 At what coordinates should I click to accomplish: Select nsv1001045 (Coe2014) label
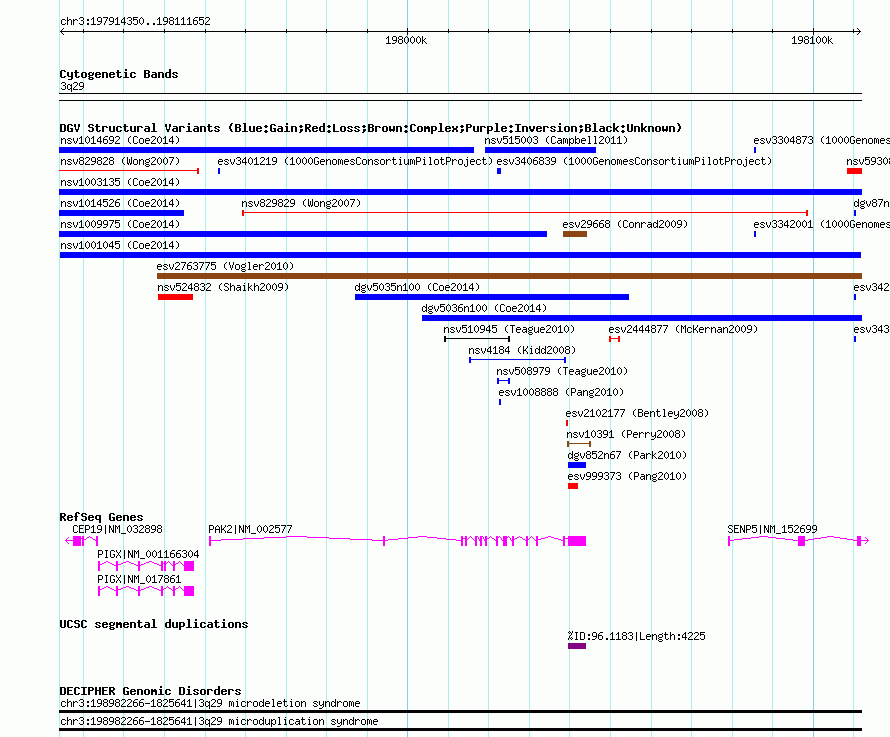pyautogui.click(x=120, y=245)
